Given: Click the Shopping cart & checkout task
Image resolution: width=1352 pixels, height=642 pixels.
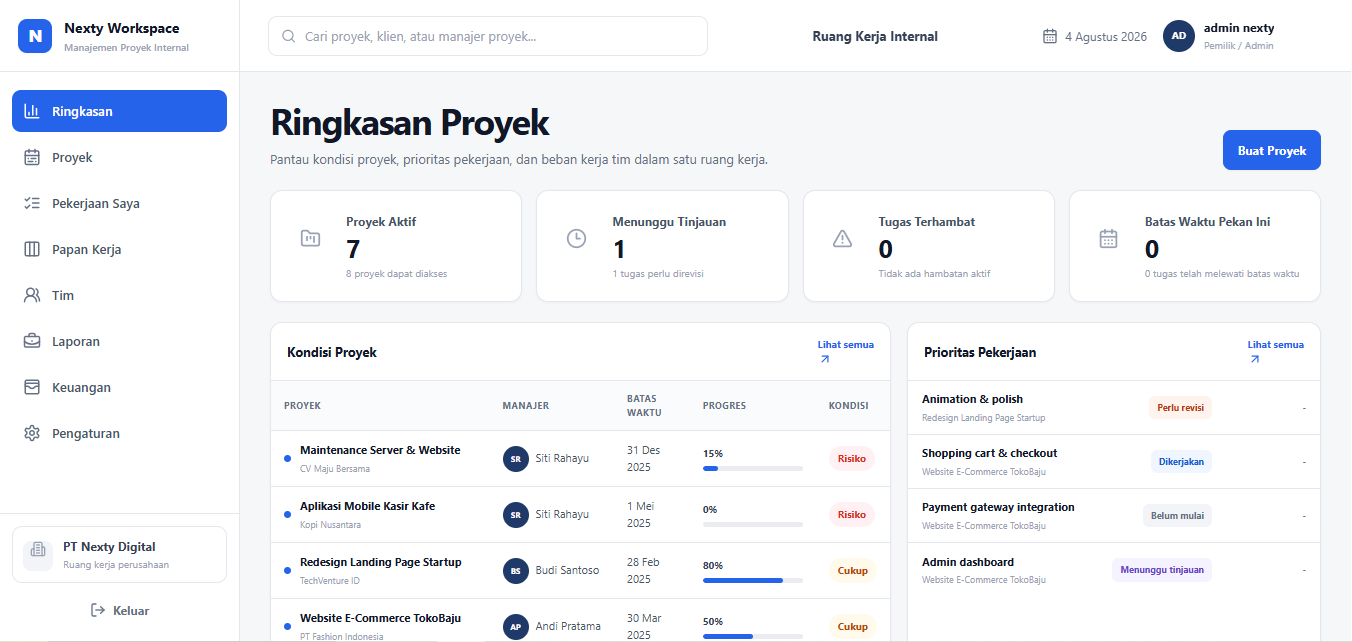Looking at the screenshot, I should click(x=989, y=453).
